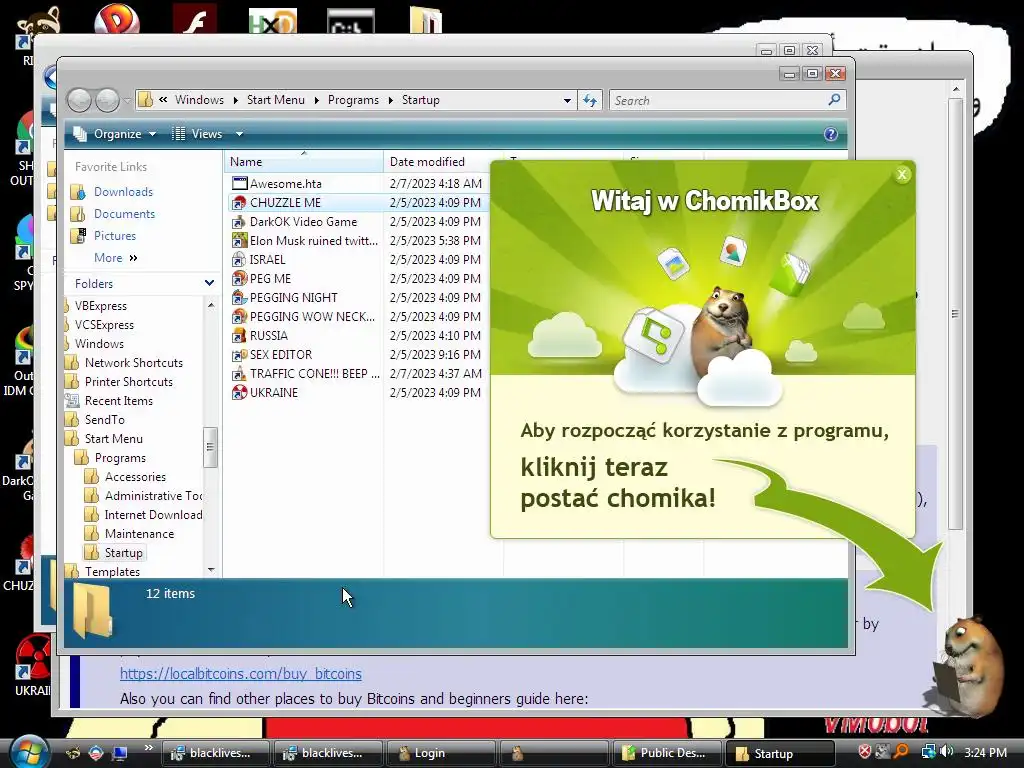Select the Printer Shortcuts folder in tree
This screenshot has width=1024, height=768.
coord(129,381)
